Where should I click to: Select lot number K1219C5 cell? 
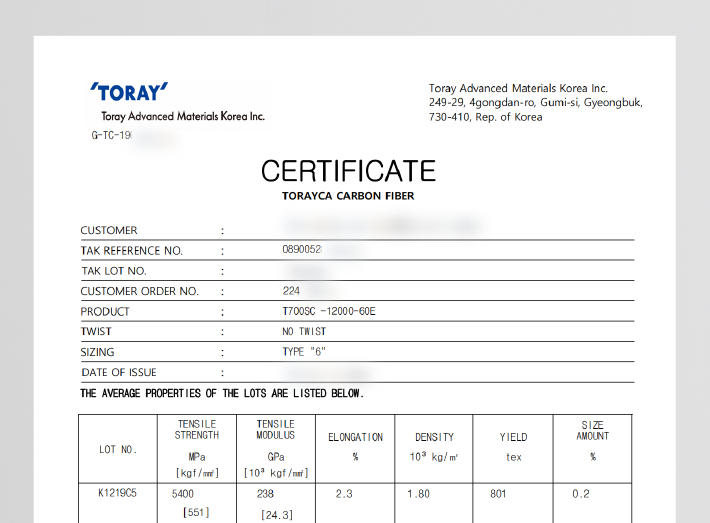click(x=118, y=494)
